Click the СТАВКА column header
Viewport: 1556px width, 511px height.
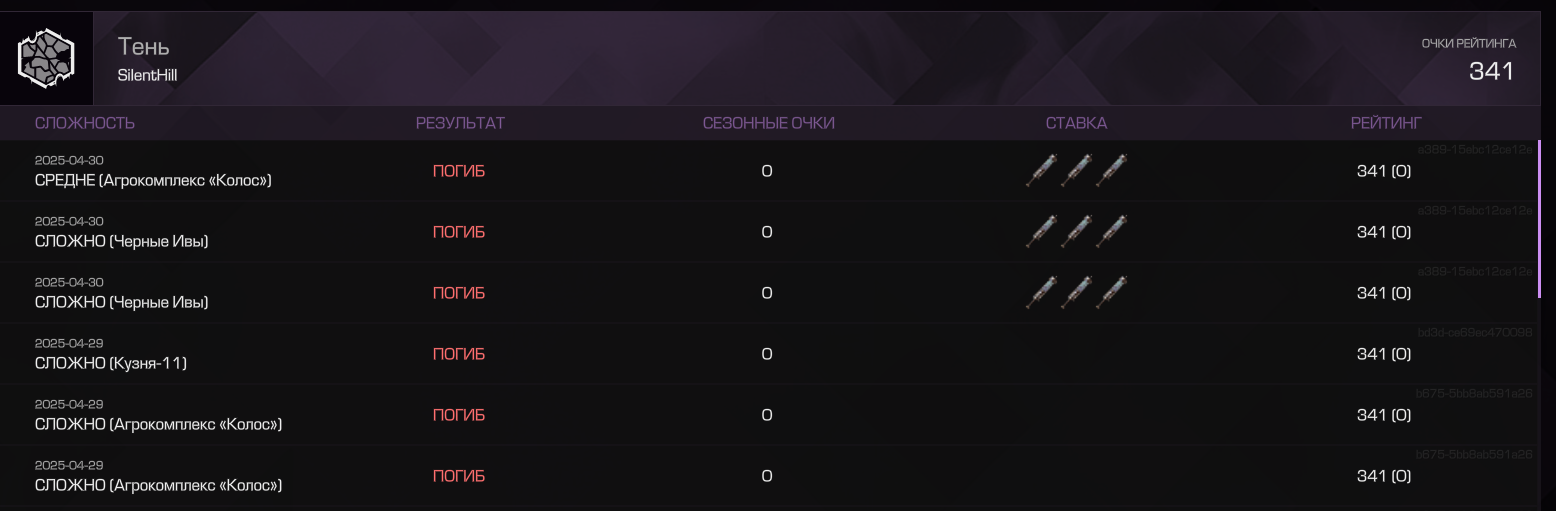[x=1076, y=123]
